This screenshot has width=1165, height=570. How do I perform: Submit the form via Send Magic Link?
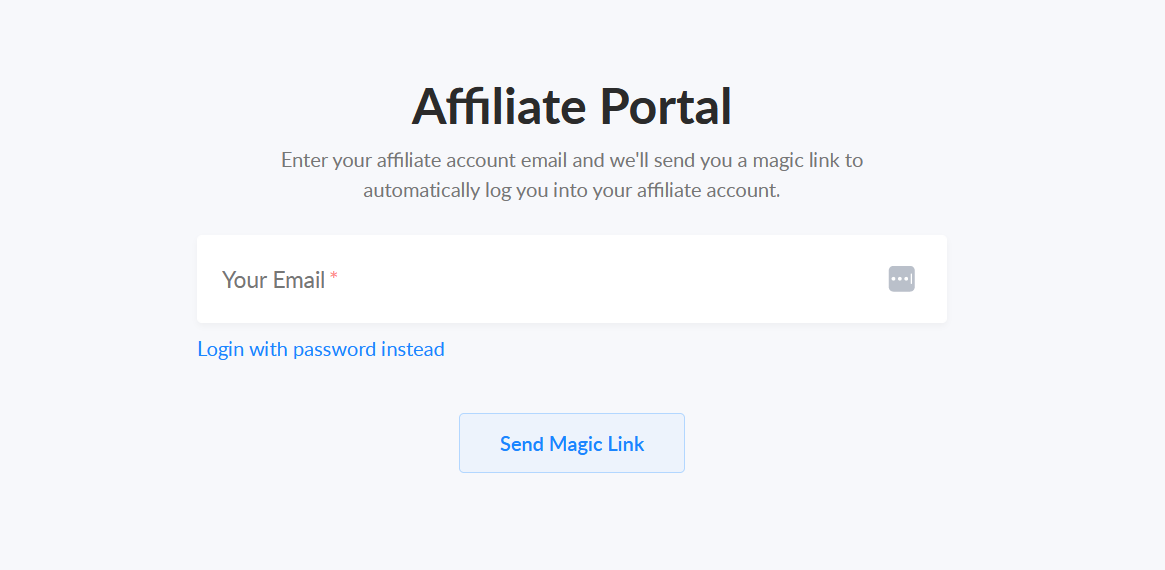tap(571, 443)
